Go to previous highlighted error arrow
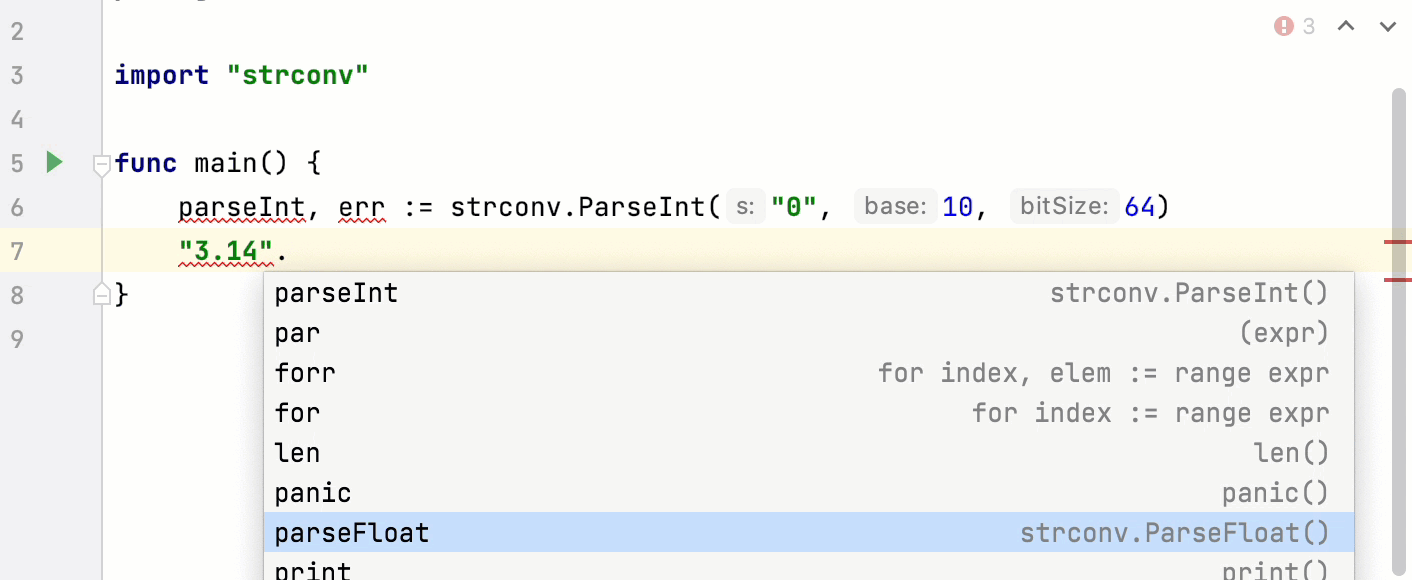The height and width of the screenshot is (580, 1412). click(1346, 27)
